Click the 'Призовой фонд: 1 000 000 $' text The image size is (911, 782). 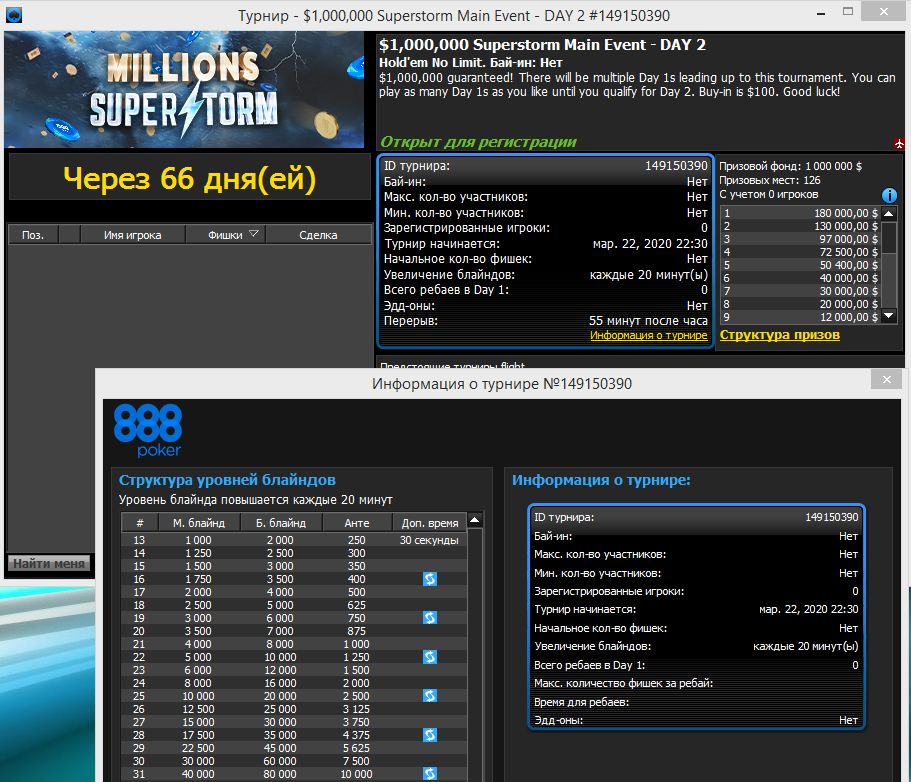791,166
